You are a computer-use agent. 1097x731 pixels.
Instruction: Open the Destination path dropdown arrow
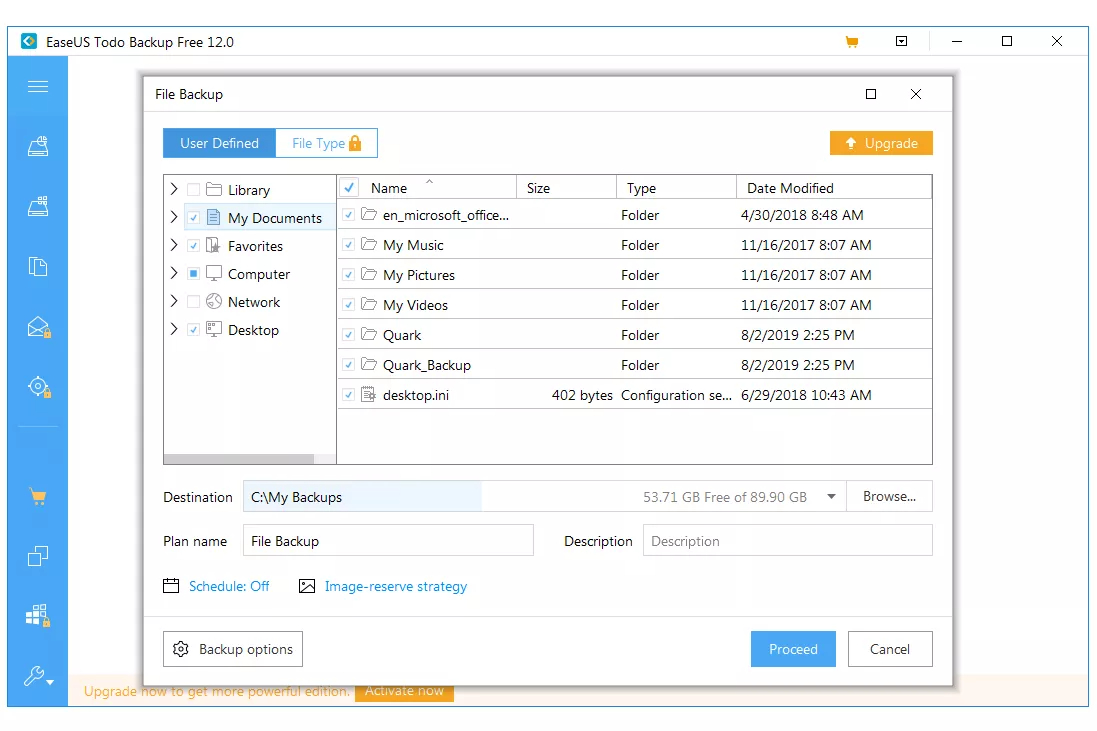pos(831,497)
